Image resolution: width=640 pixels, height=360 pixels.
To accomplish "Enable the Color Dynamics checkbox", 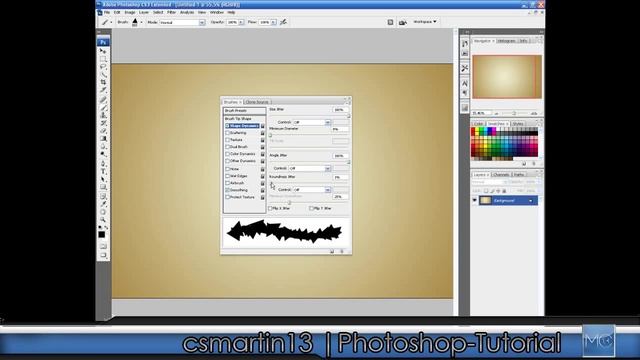I will point(227,154).
